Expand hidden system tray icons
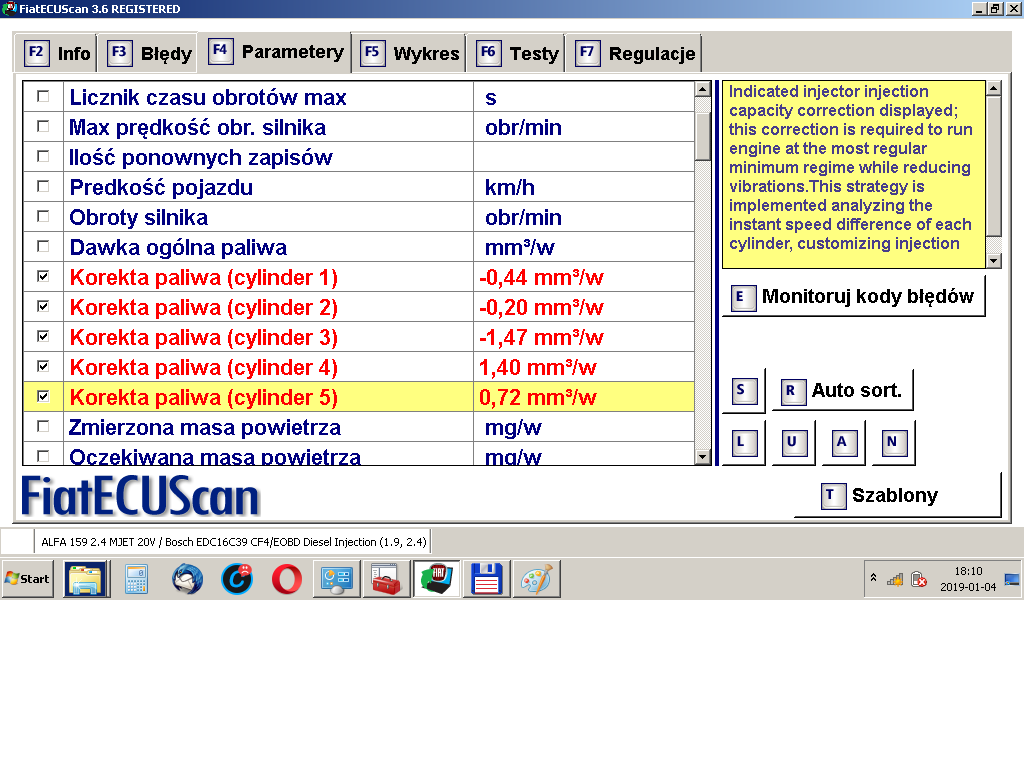The width and height of the screenshot is (1025, 768). tap(873, 578)
